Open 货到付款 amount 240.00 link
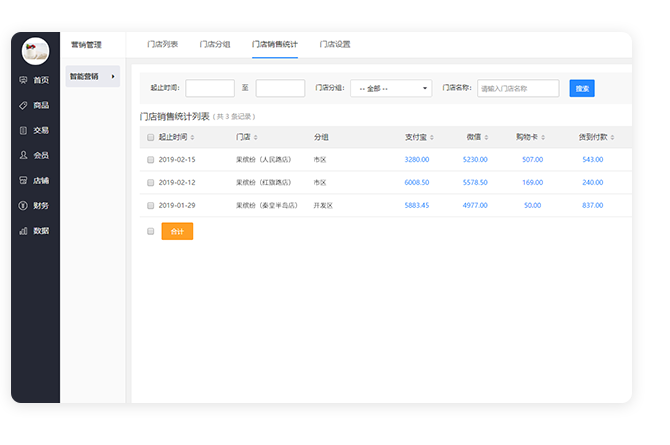Viewport: 670px width, 445px height. tap(593, 183)
